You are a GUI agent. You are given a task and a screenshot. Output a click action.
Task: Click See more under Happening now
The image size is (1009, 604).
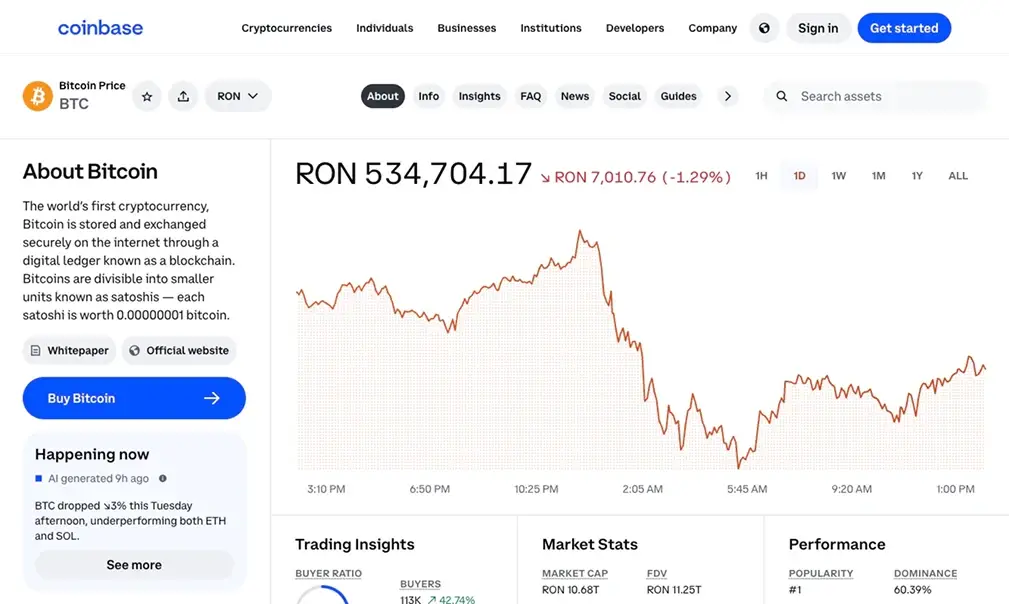133,564
